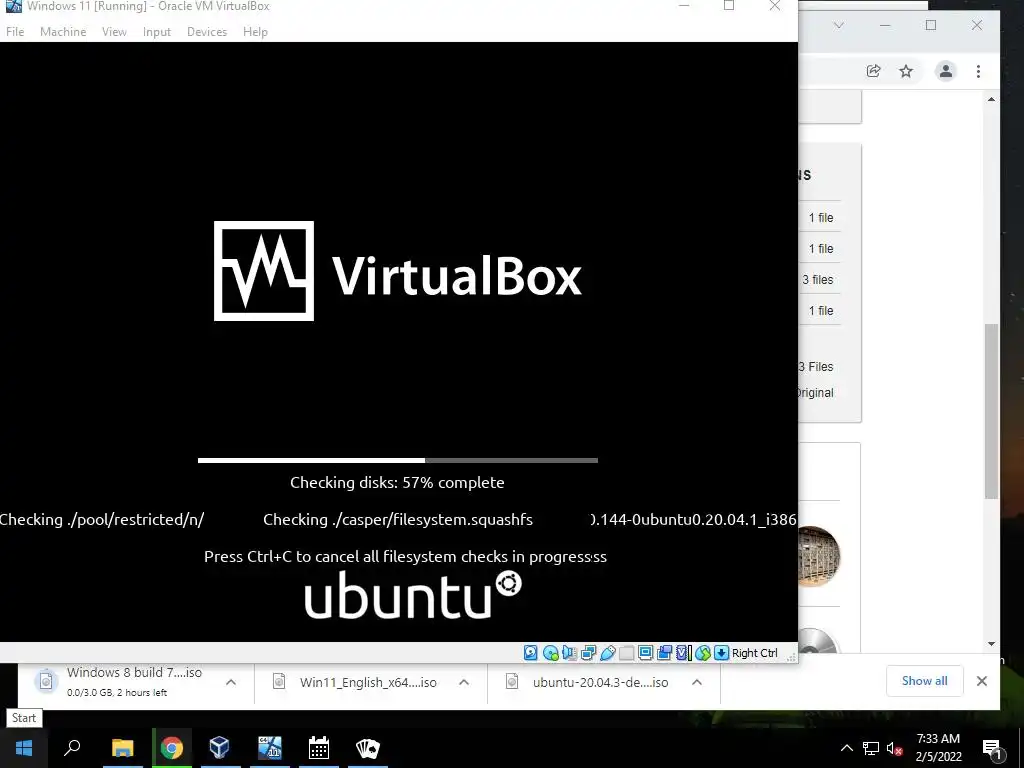Image resolution: width=1024 pixels, height=768 pixels.
Task: Click the muted volume tray icon
Action: [x=894, y=748]
